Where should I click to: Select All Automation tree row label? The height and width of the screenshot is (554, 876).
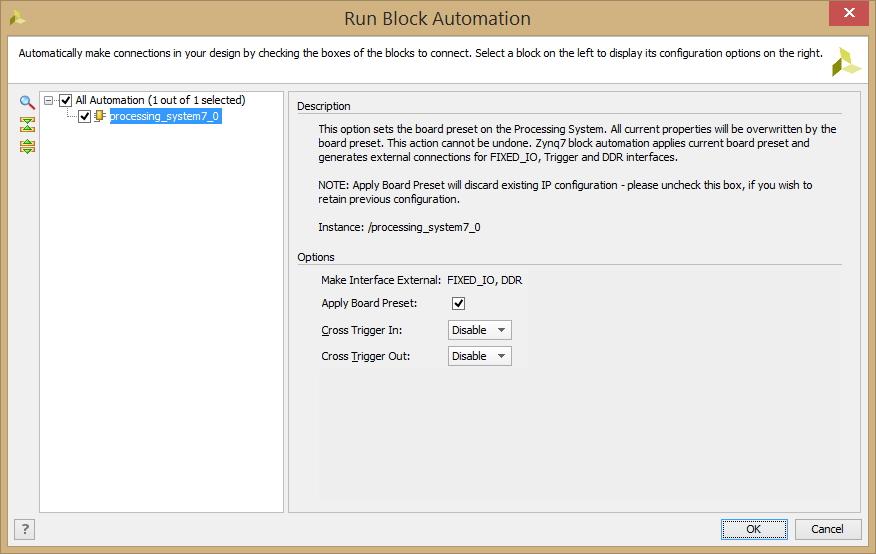pyautogui.click(x=160, y=100)
